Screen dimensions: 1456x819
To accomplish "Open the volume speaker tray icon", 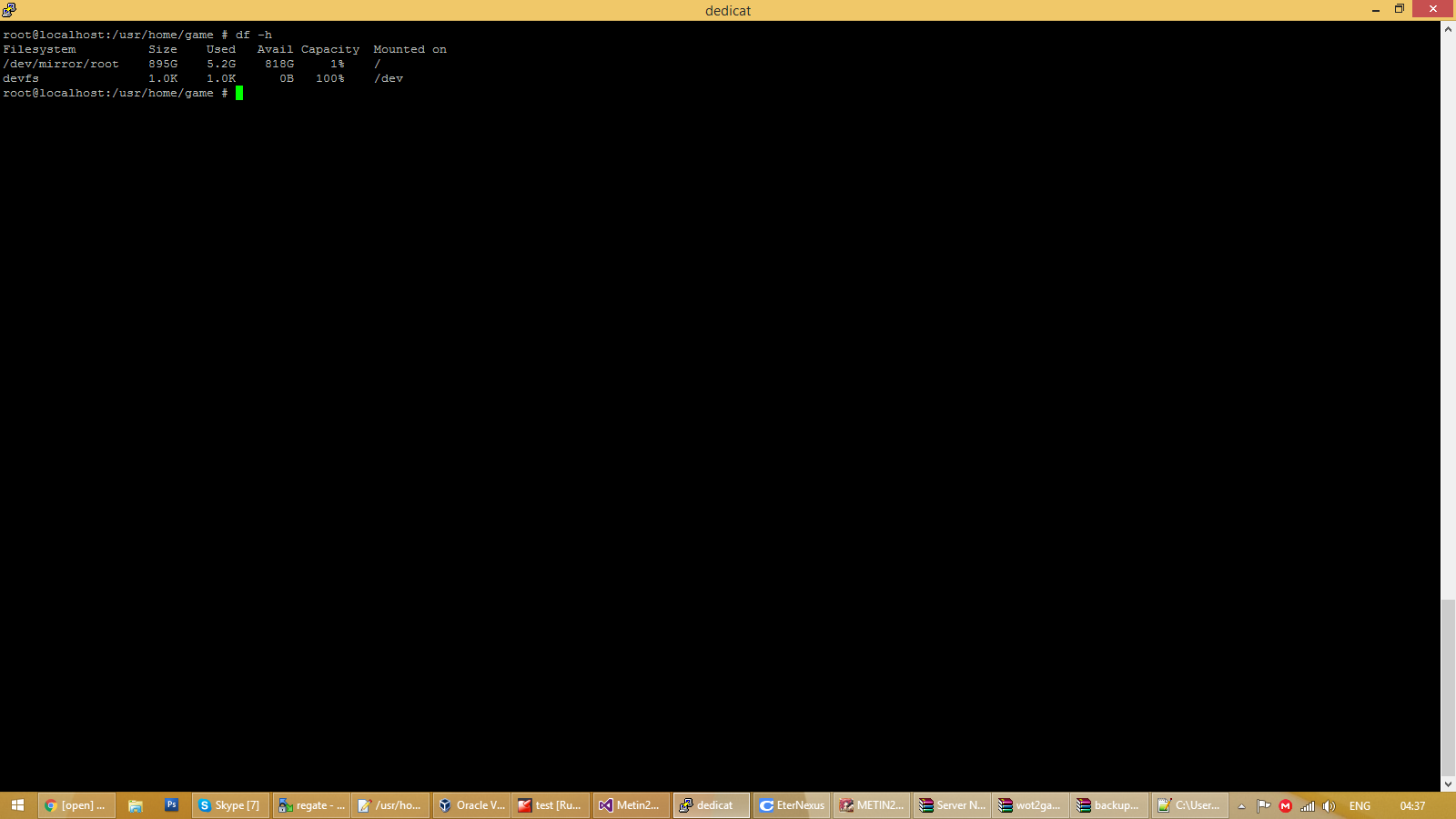I will [x=1329, y=806].
